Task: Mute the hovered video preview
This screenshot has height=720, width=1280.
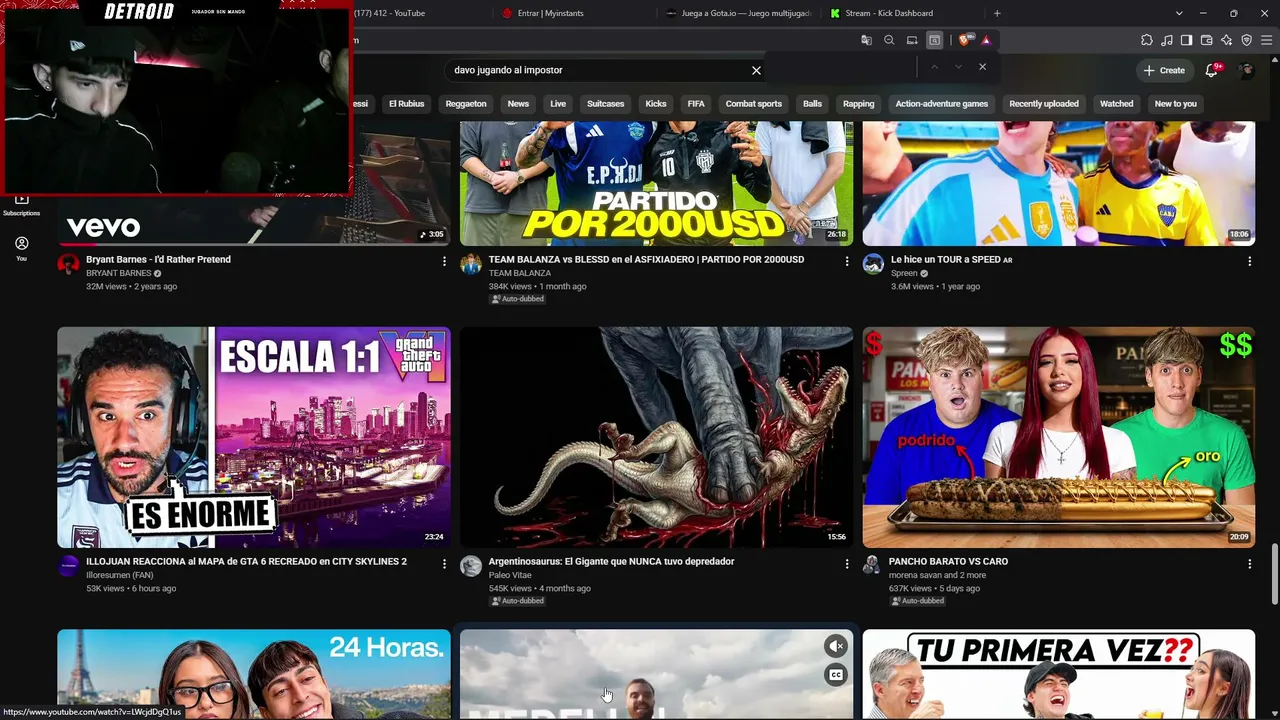Action: tap(836, 646)
